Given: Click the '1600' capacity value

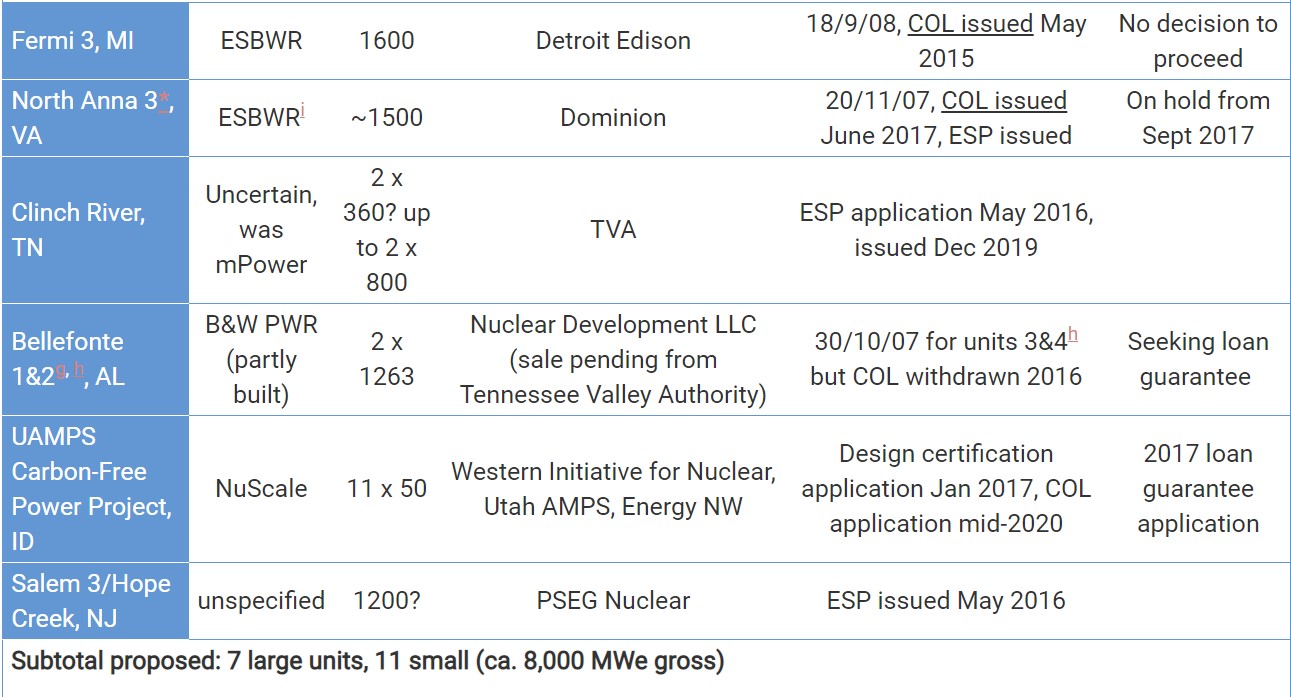Looking at the screenshot, I should 387,41.
